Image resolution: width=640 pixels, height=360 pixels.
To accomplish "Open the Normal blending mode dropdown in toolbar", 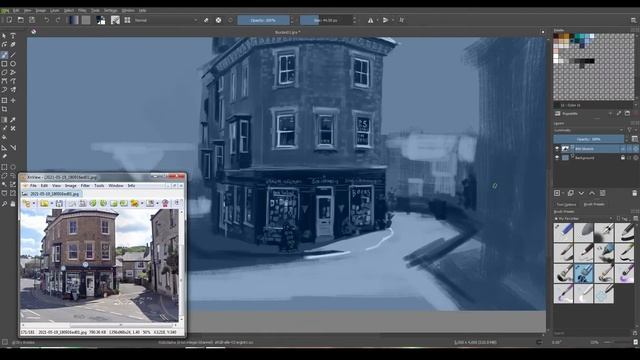I will point(166,20).
